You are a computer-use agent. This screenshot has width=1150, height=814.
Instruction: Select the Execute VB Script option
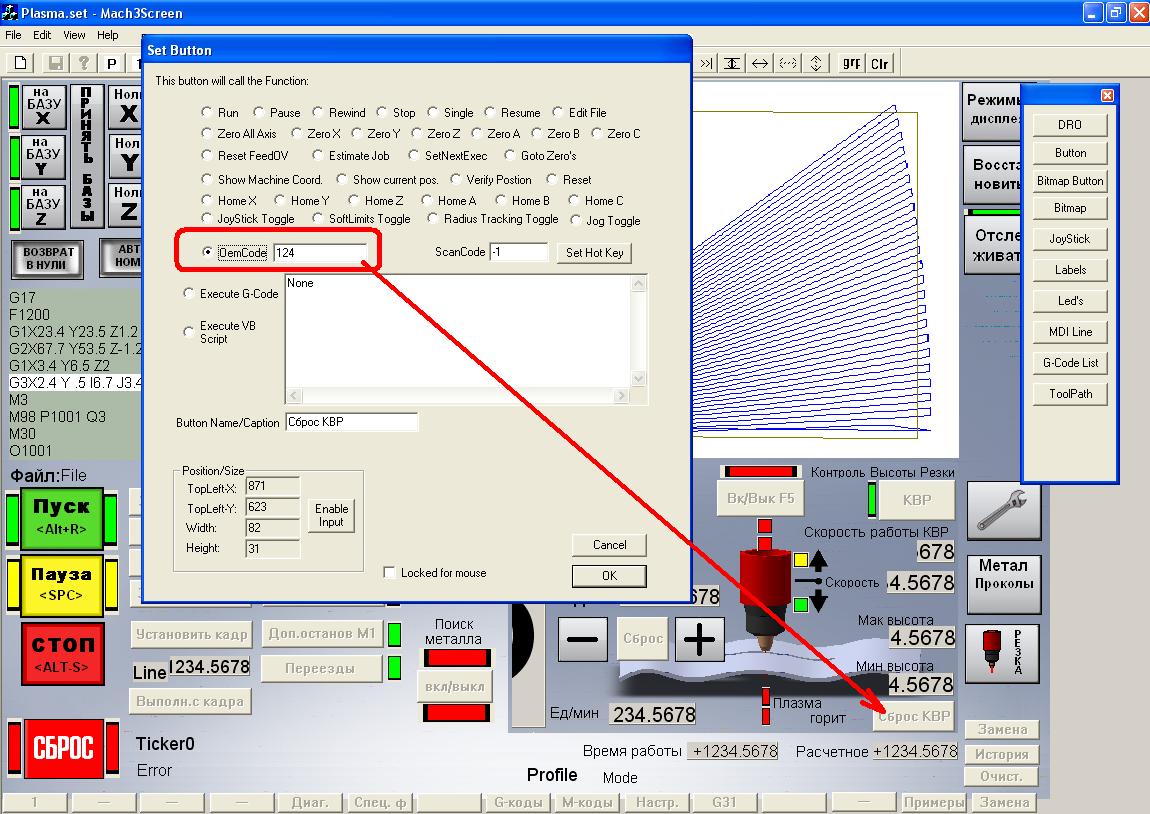pyautogui.click(x=188, y=331)
